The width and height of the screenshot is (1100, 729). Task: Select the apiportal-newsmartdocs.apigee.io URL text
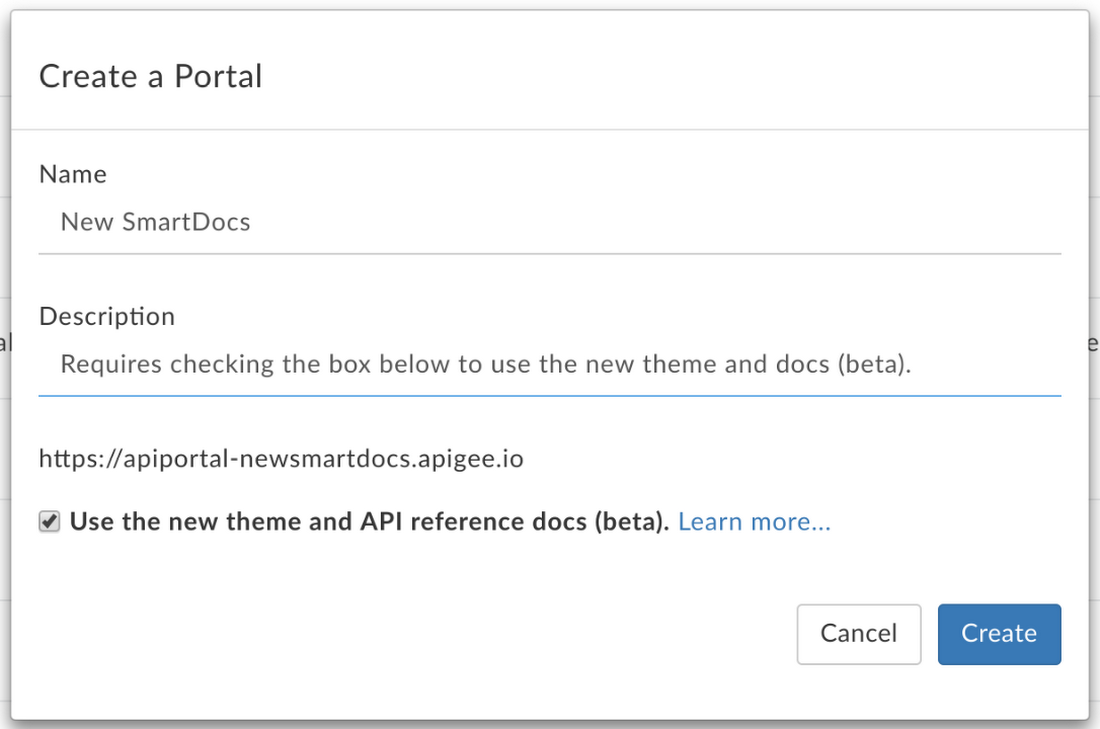point(281,459)
